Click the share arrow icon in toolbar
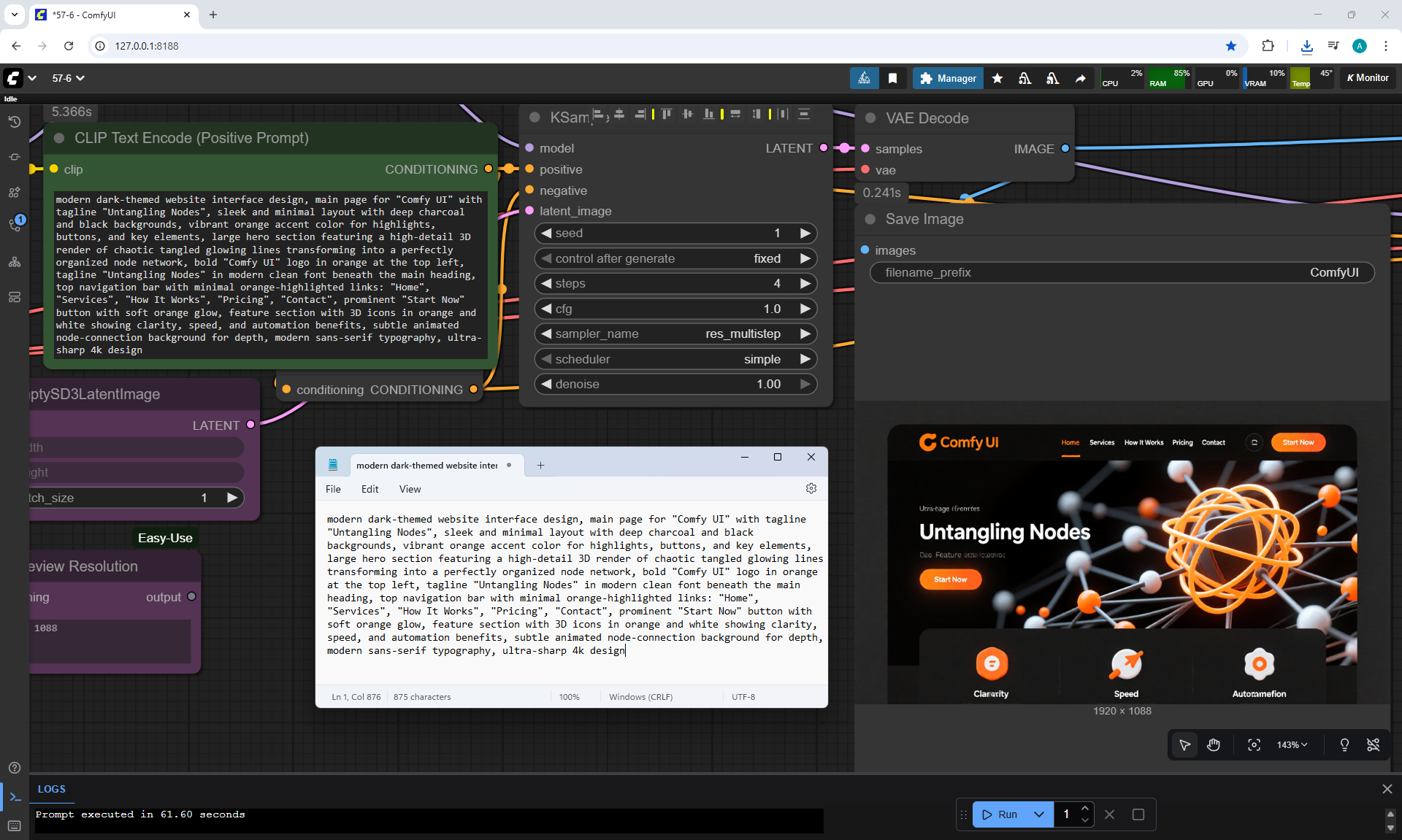This screenshot has width=1402, height=840. coord(1080,78)
